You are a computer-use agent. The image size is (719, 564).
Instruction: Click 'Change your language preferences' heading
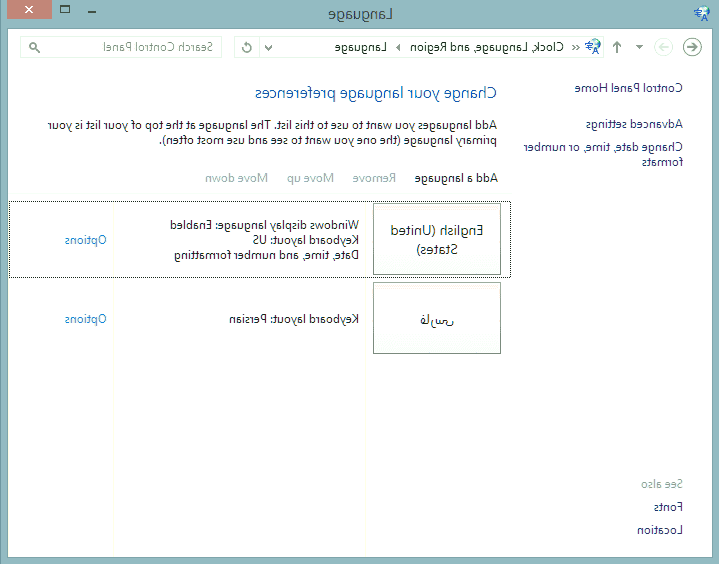[376, 93]
